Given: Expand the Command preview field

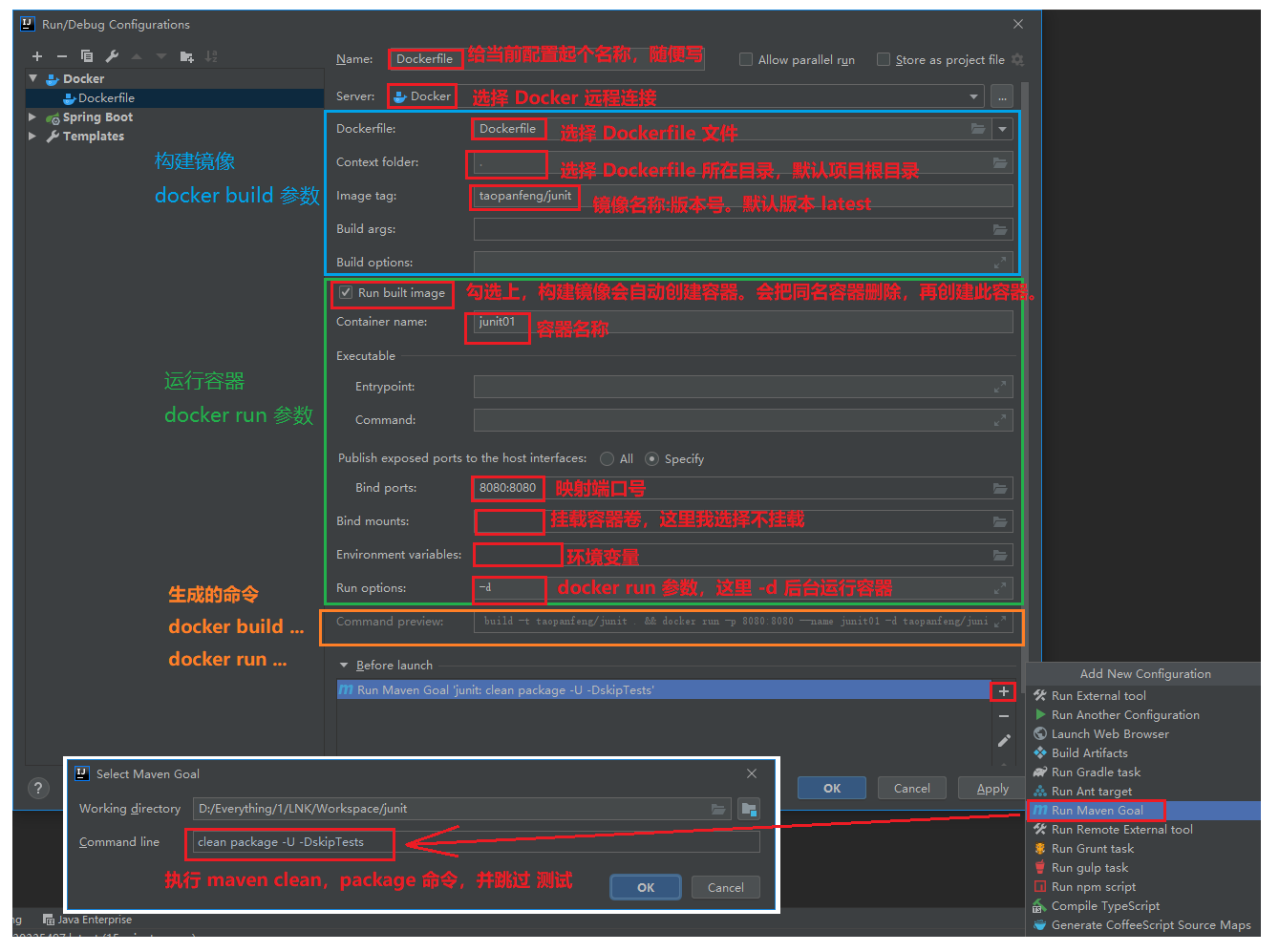Looking at the screenshot, I should point(1000,622).
